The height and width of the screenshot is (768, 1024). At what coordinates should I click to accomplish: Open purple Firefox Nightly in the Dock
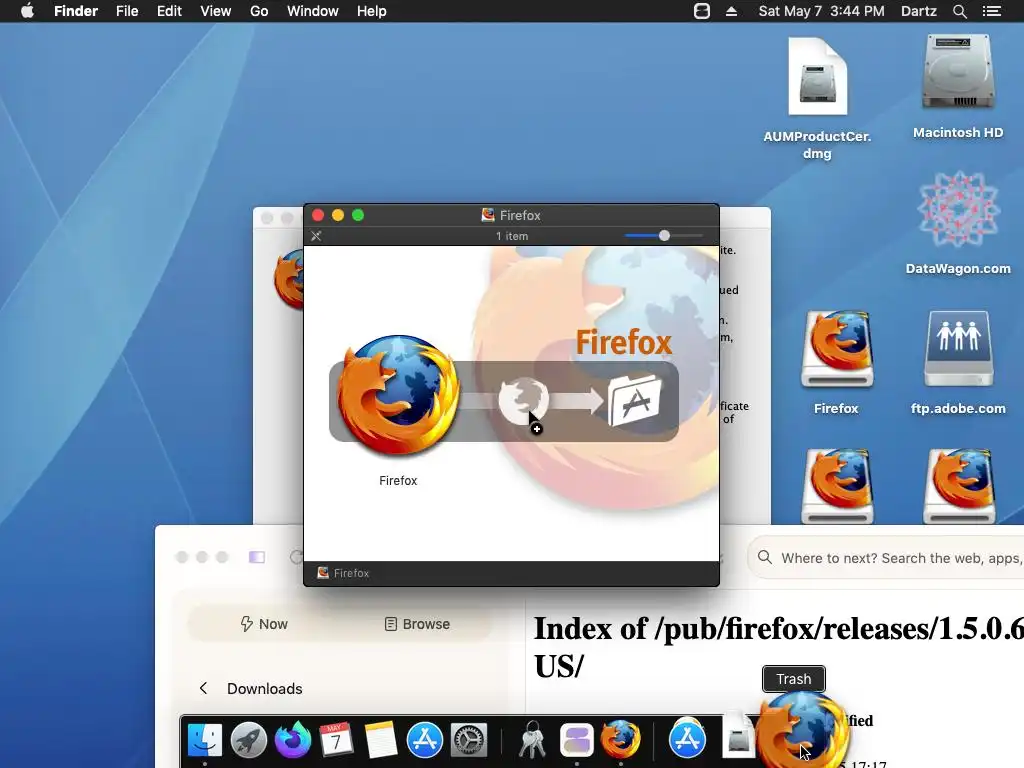(293, 740)
